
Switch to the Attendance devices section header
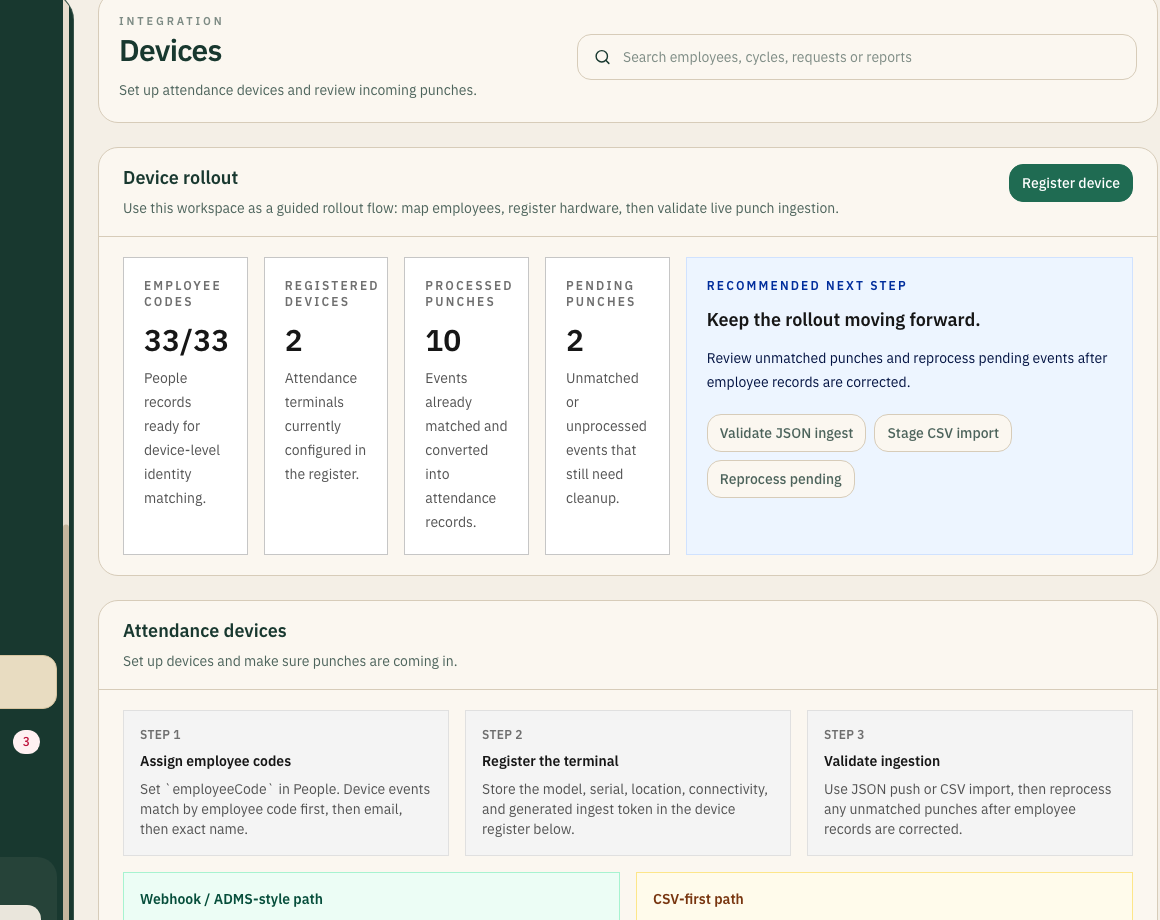pyautogui.click(x=204, y=631)
